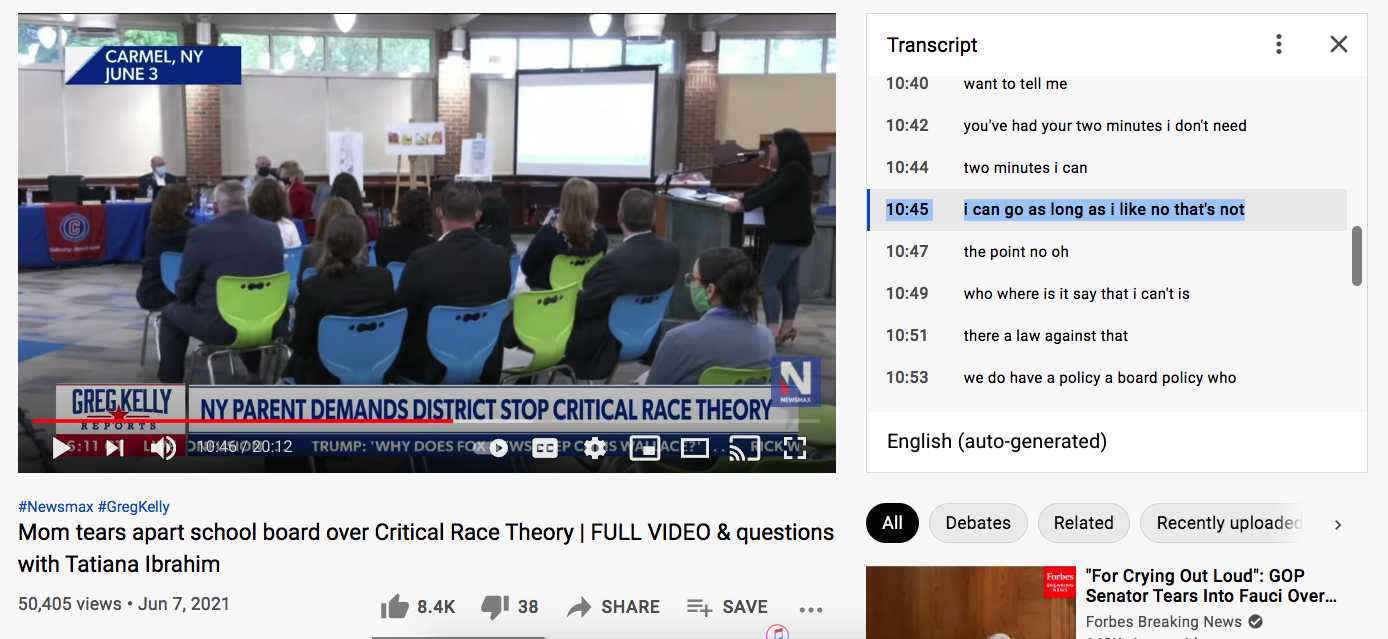Open transcript three-dot options menu
The image size is (1388, 639).
(1278, 44)
